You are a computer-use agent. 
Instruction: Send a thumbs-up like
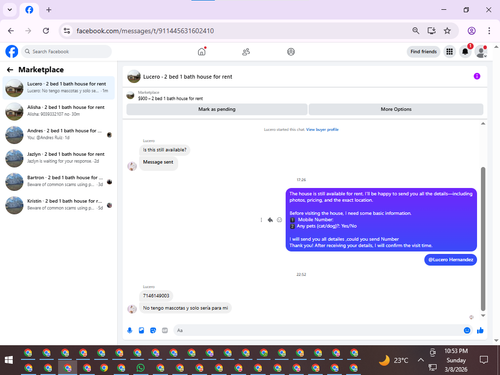[480, 330]
